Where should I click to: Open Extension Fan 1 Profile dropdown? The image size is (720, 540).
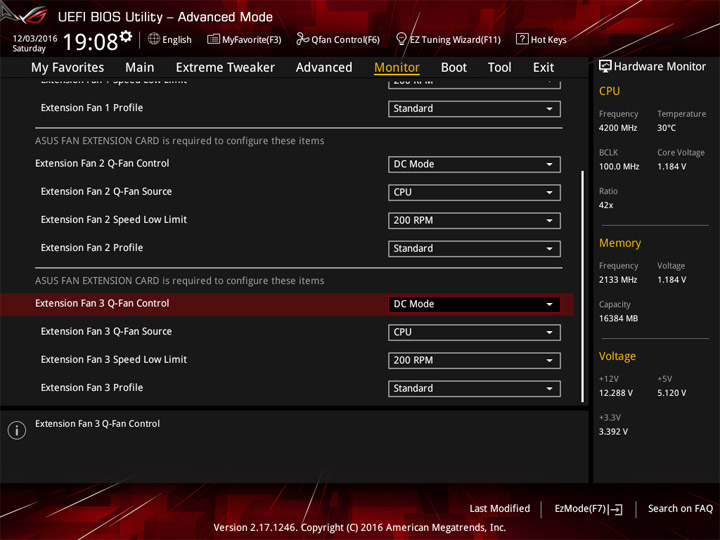474,109
